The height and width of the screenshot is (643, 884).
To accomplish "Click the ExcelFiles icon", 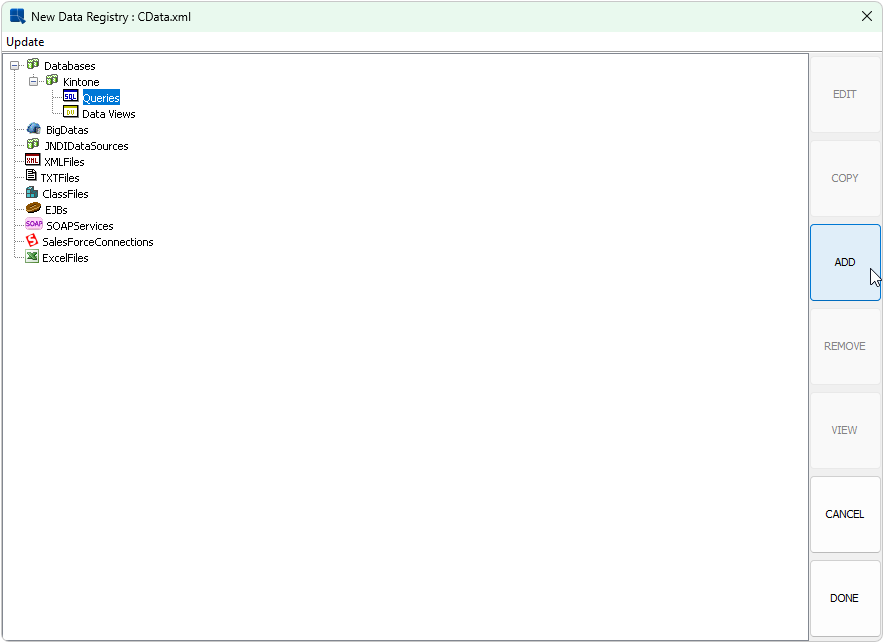I will point(32,258).
